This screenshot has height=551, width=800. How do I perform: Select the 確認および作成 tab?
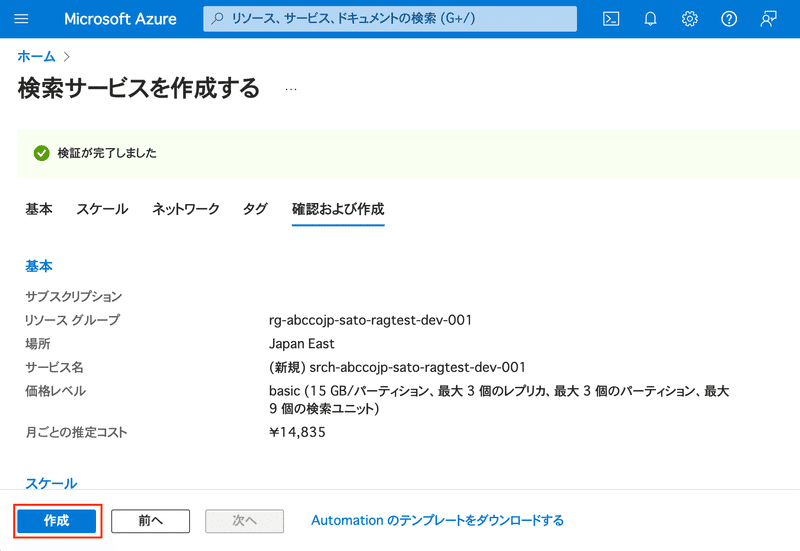(338, 209)
